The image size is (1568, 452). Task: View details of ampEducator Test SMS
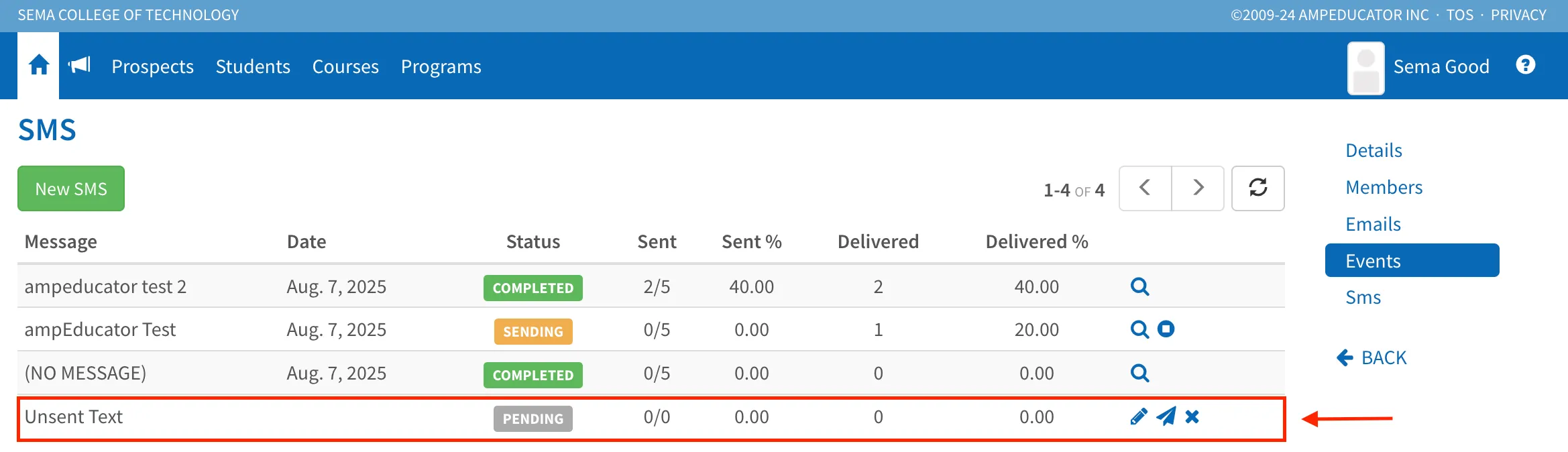(x=1139, y=329)
